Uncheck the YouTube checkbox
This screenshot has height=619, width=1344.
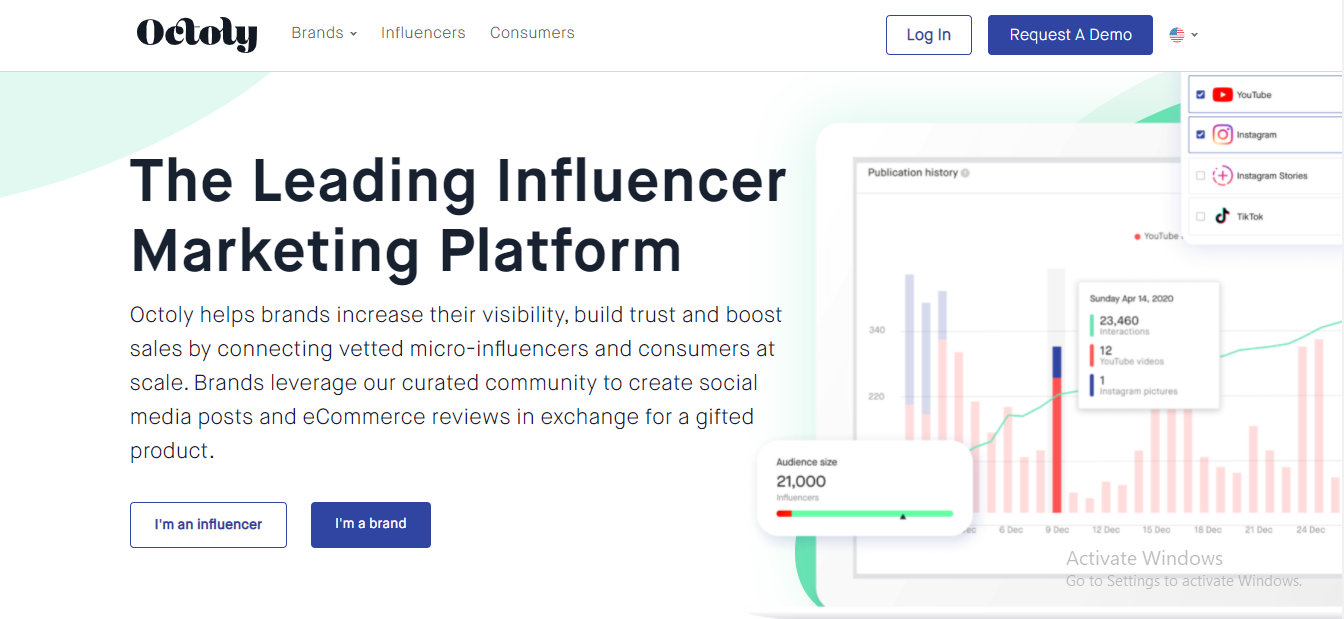pyautogui.click(x=1201, y=95)
